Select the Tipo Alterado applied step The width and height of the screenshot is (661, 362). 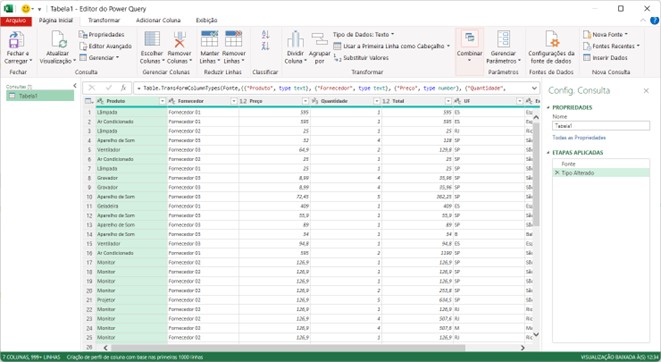click(601, 173)
